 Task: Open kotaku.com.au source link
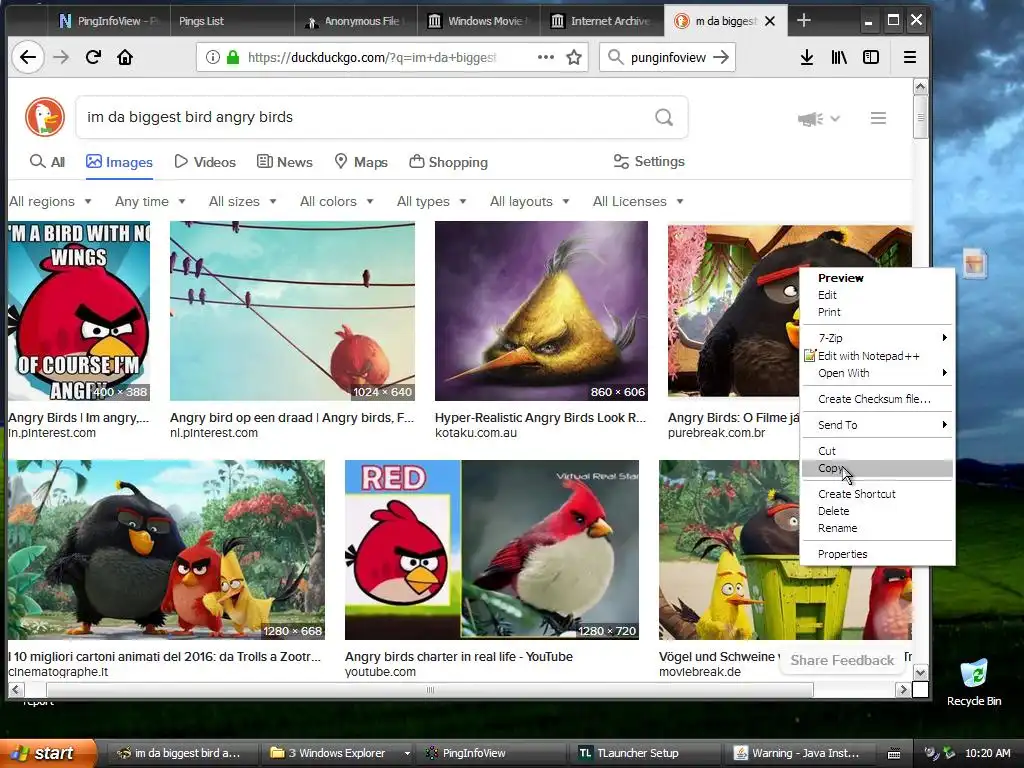click(475, 433)
